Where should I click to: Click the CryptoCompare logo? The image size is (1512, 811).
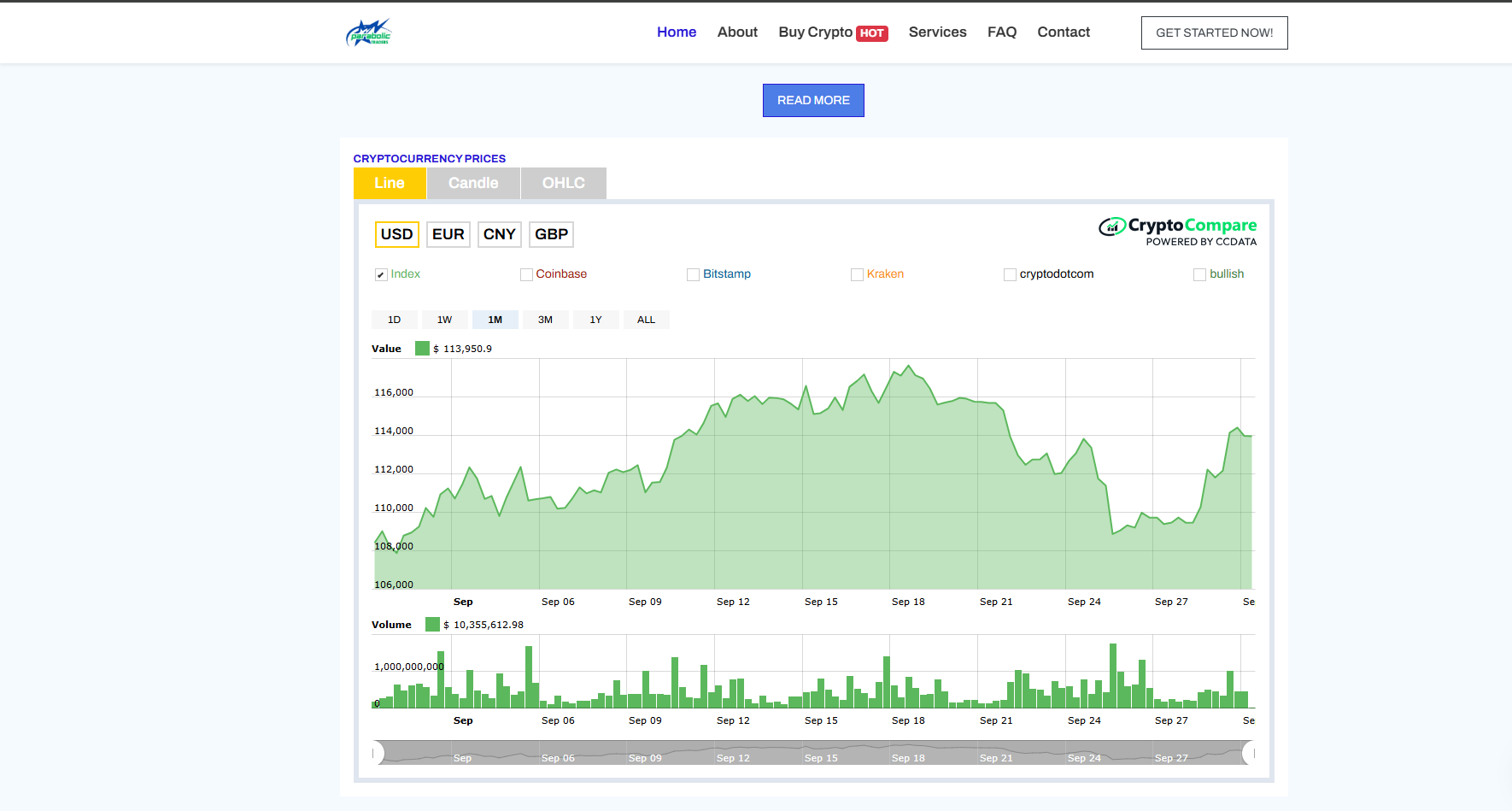(1177, 231)
